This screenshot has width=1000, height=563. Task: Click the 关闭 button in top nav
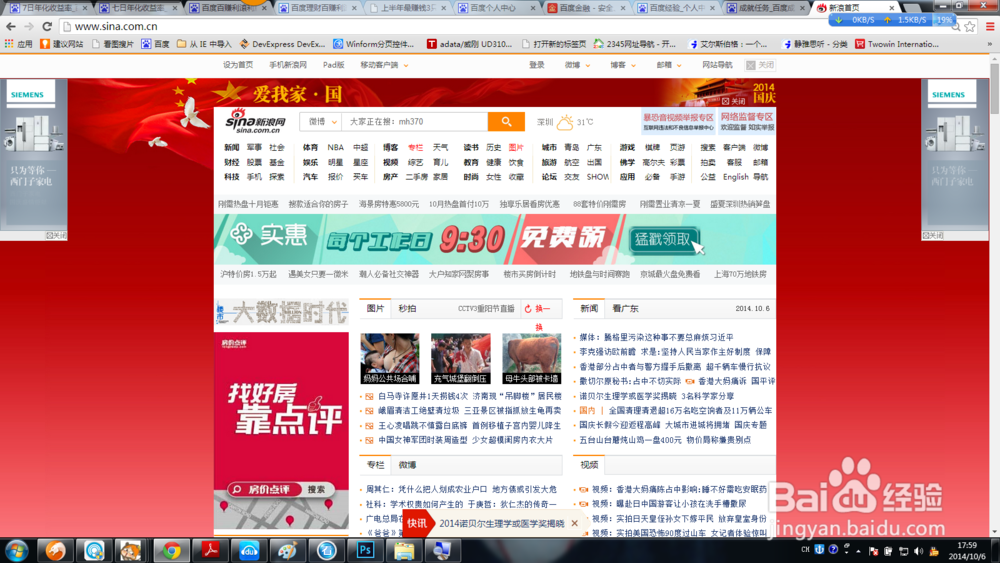760,65
